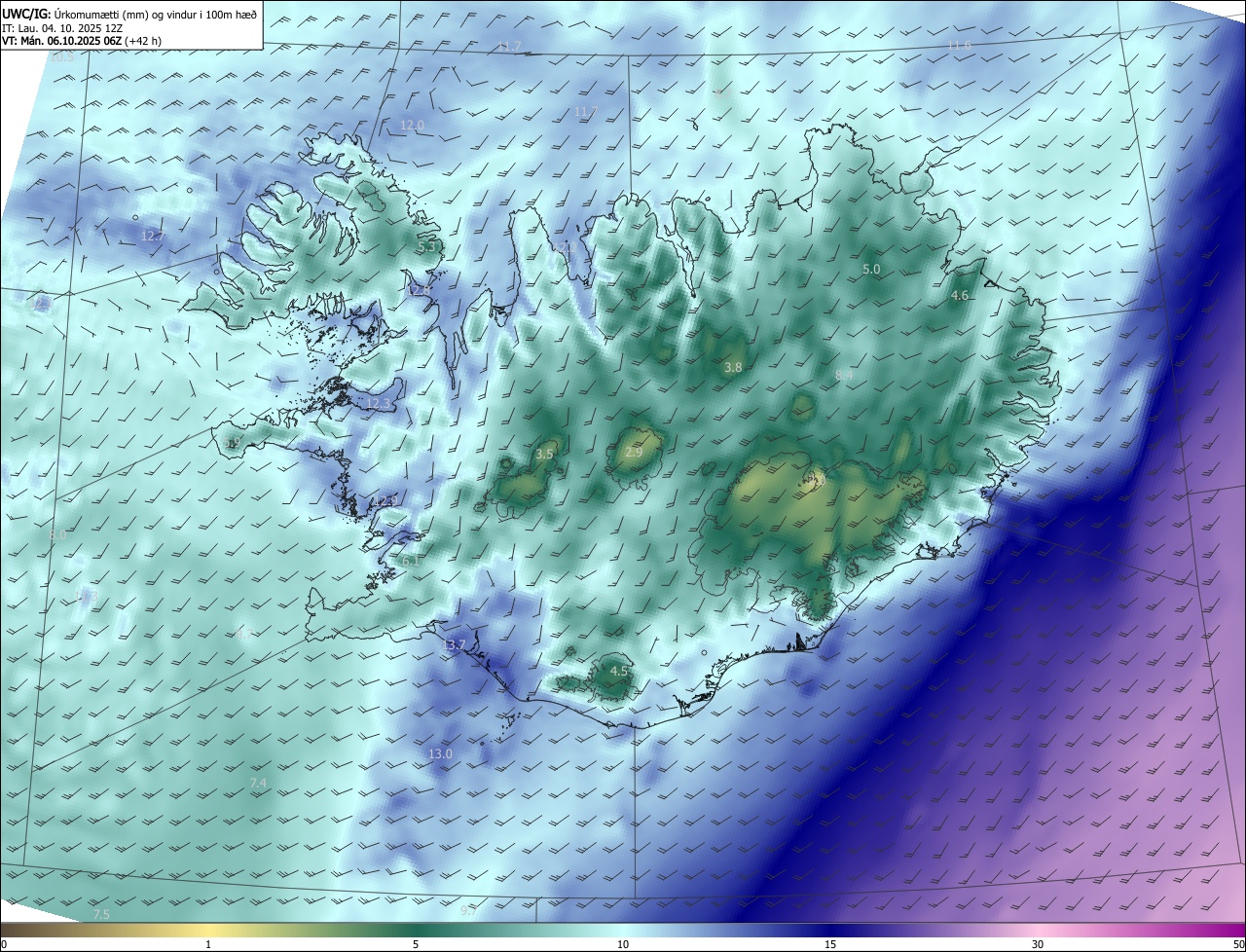Click the 8.0 value near the left edge
This screenshot has height=952, width=1246.
pos(57,535)
